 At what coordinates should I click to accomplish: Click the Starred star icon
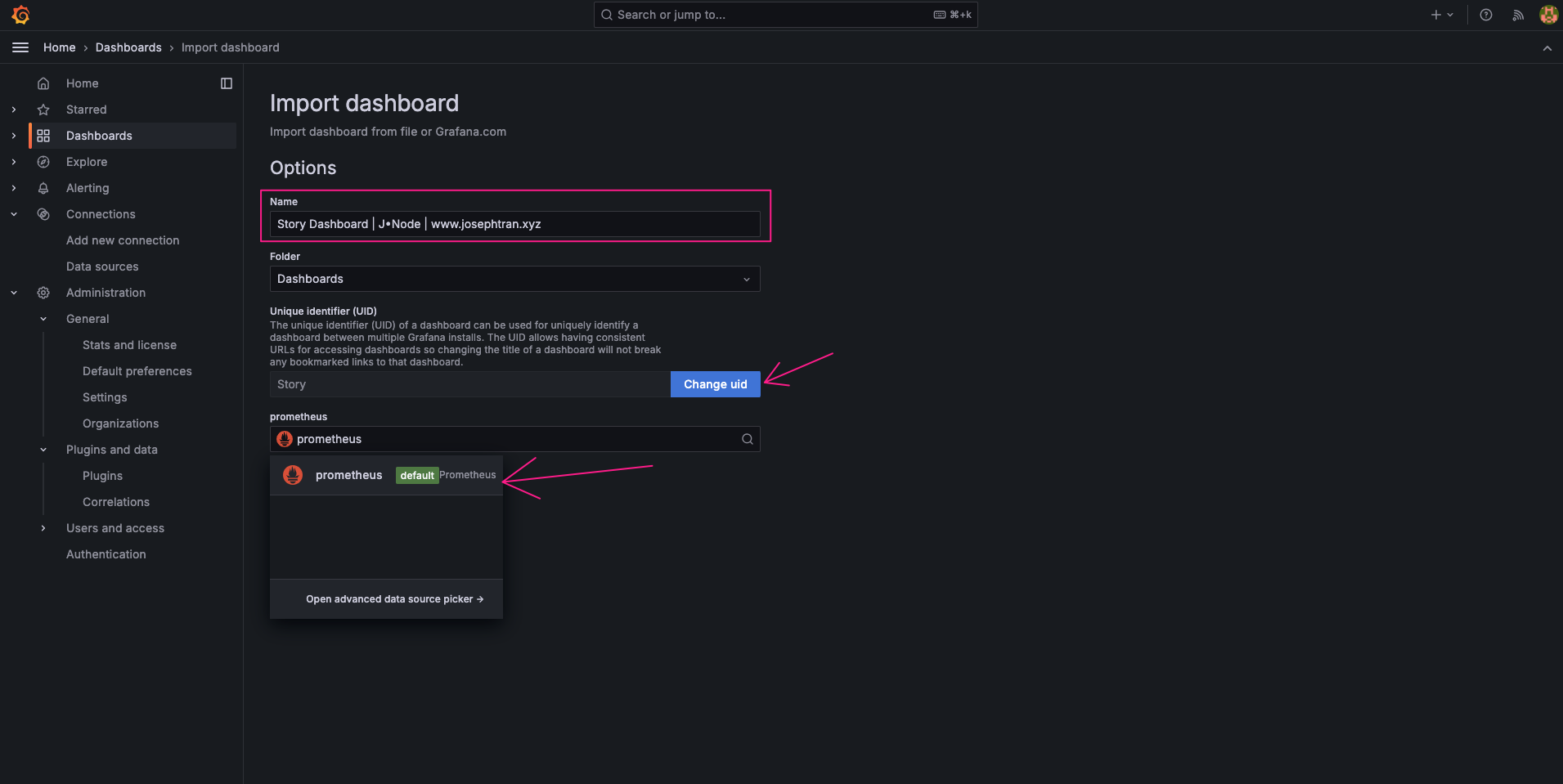(43, 110)
